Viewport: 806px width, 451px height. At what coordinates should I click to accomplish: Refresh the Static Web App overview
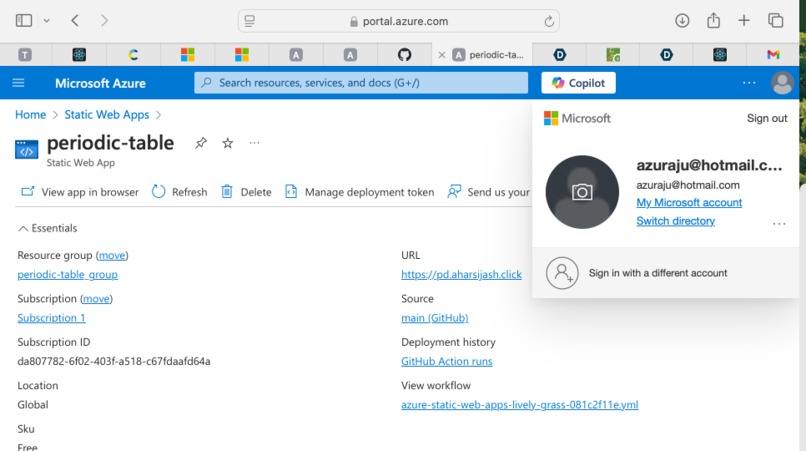pos(179,192)
